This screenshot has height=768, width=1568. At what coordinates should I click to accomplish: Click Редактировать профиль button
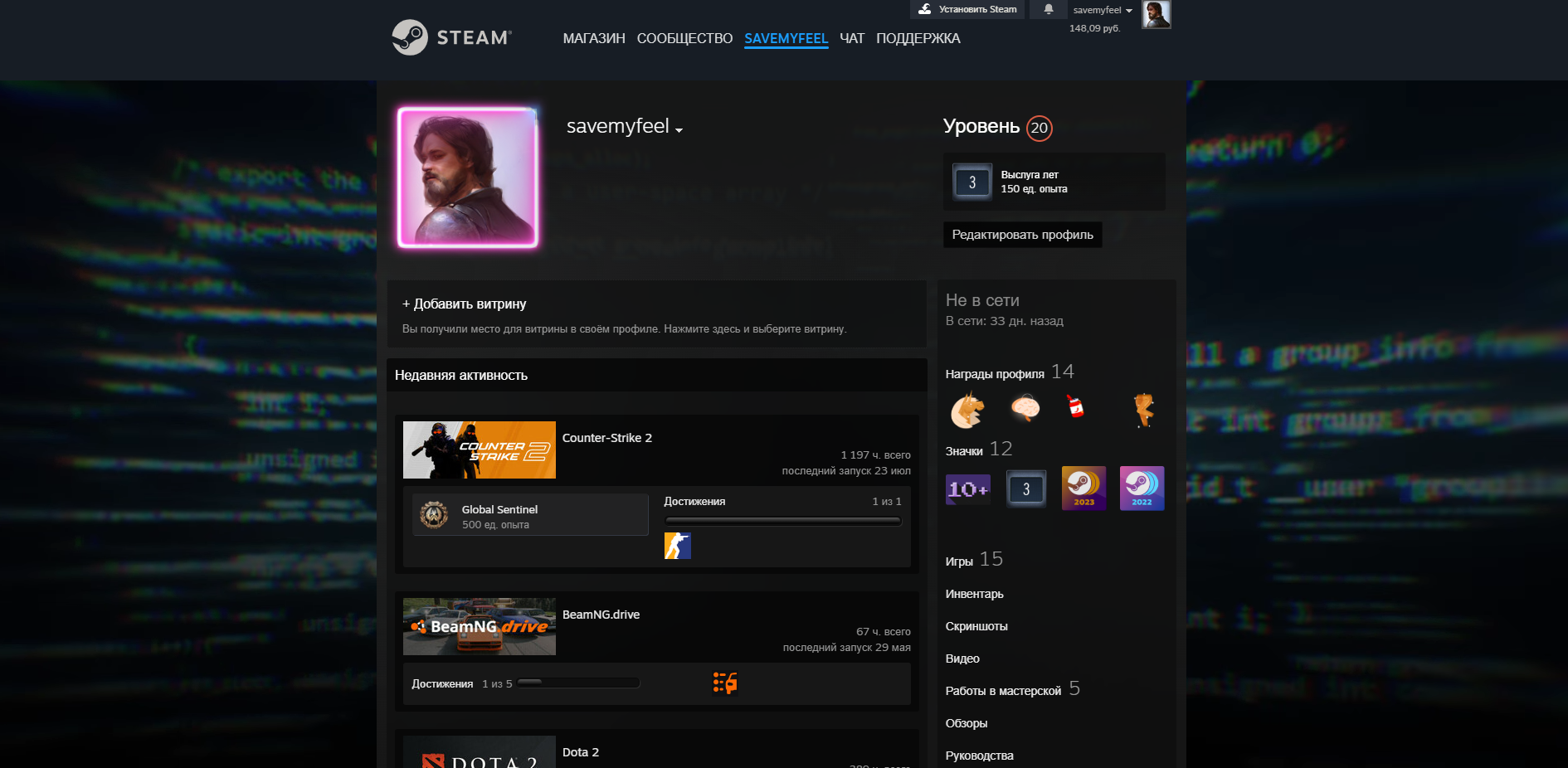[1022, 235]
